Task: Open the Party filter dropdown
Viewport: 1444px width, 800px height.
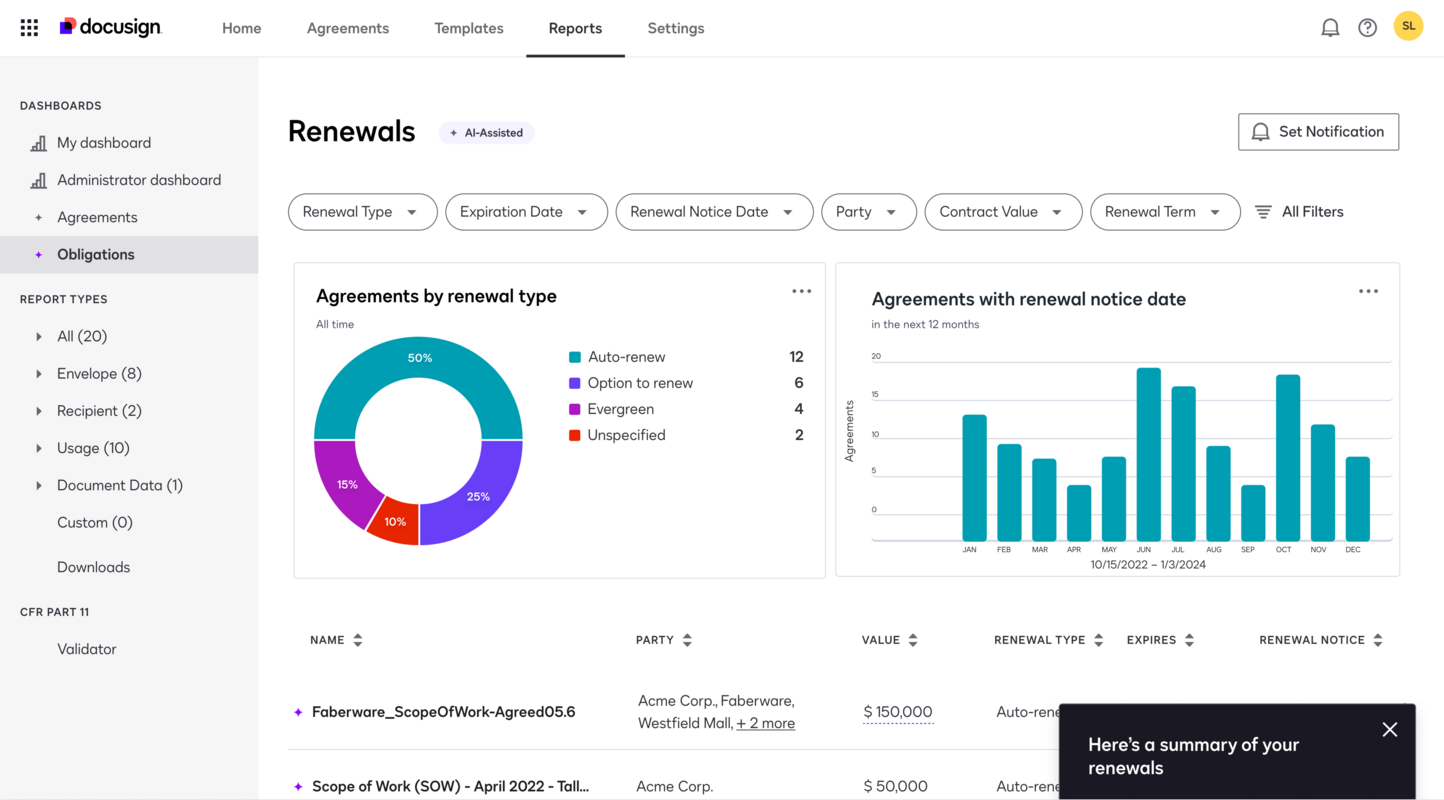Action: tap(868, 211)
